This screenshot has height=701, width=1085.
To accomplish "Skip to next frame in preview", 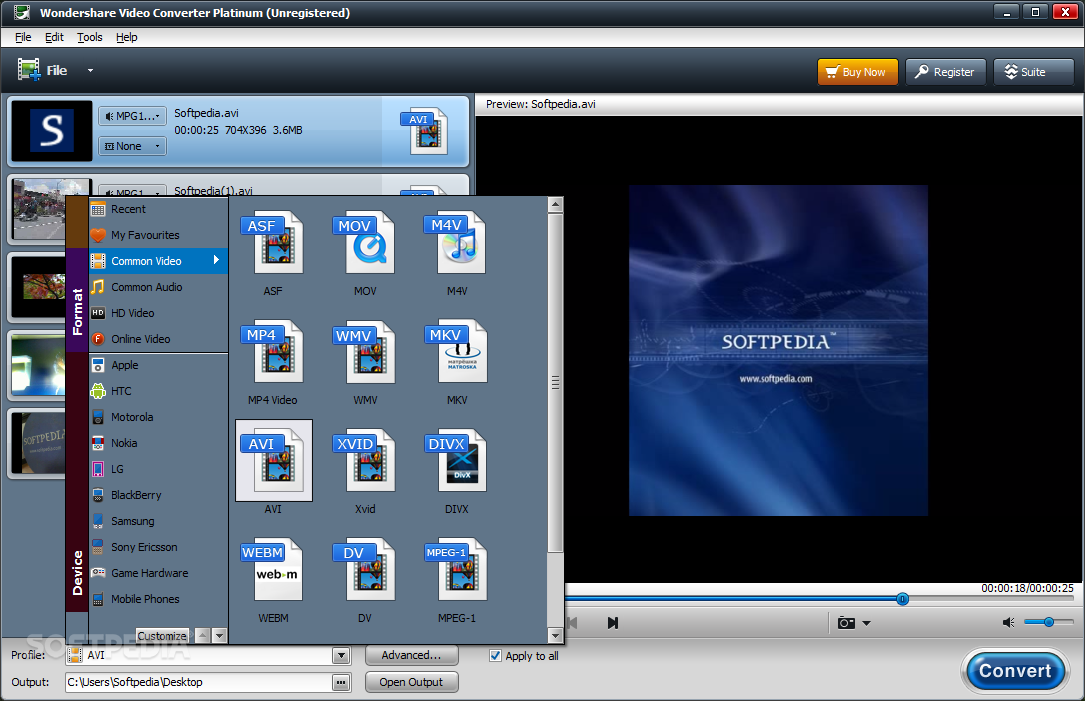I will tap(612, 623).
